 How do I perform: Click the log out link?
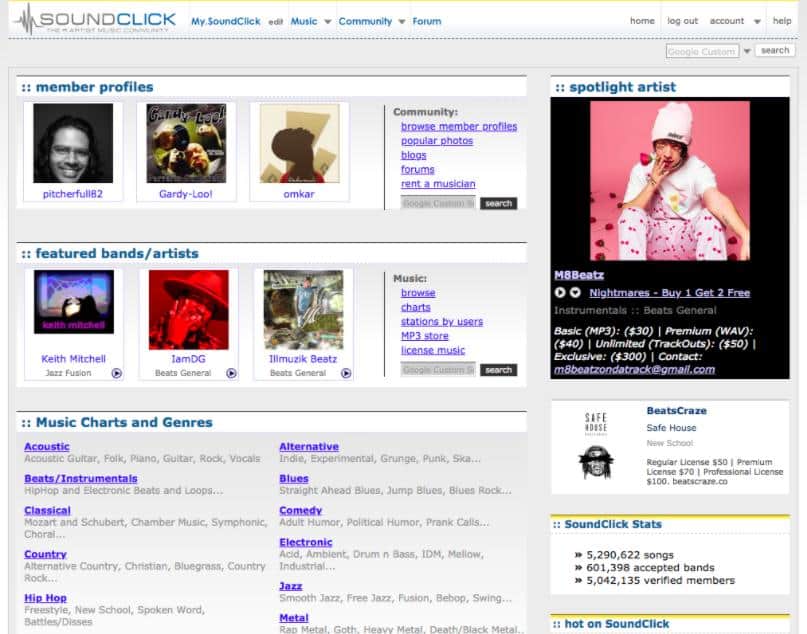coord(682,21)
